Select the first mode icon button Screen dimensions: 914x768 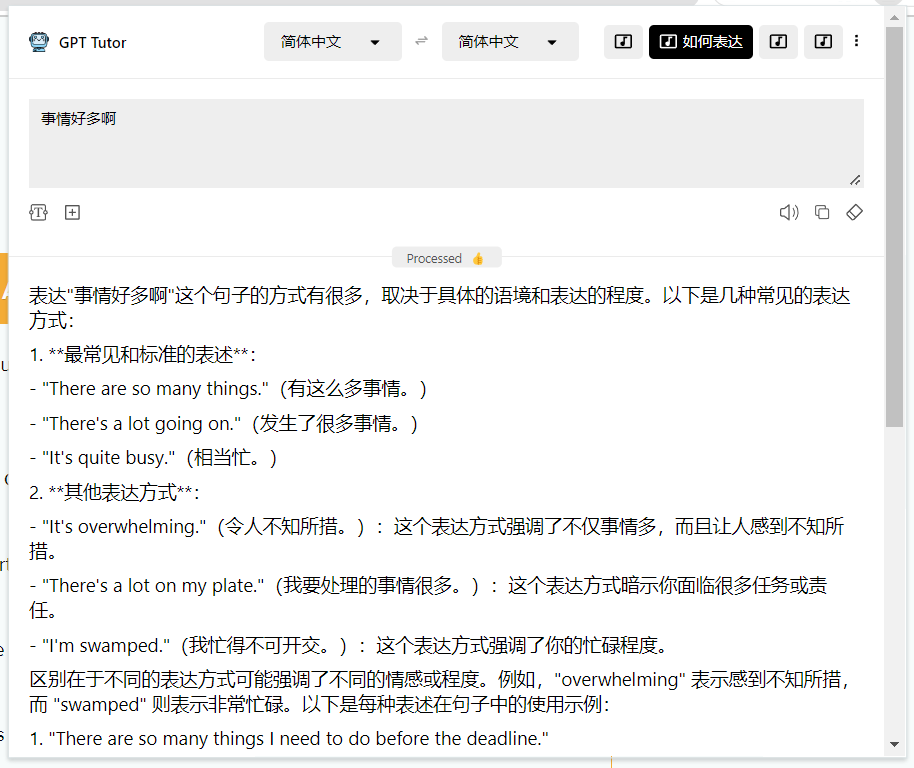623,42
